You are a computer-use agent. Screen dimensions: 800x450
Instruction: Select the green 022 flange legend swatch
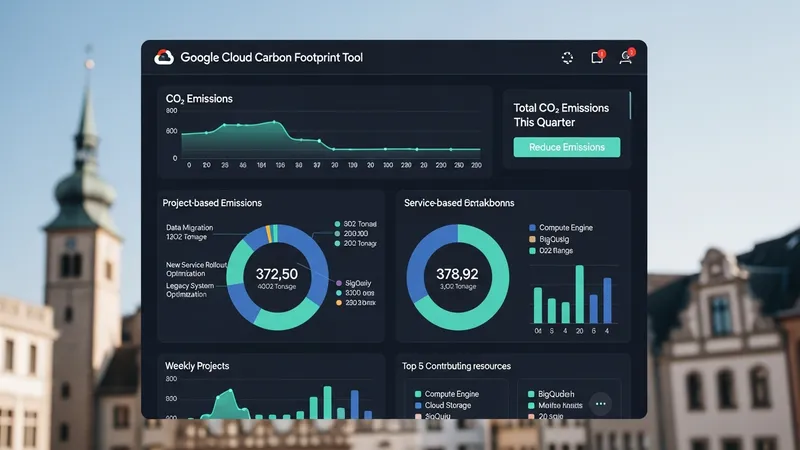point(532,251)
